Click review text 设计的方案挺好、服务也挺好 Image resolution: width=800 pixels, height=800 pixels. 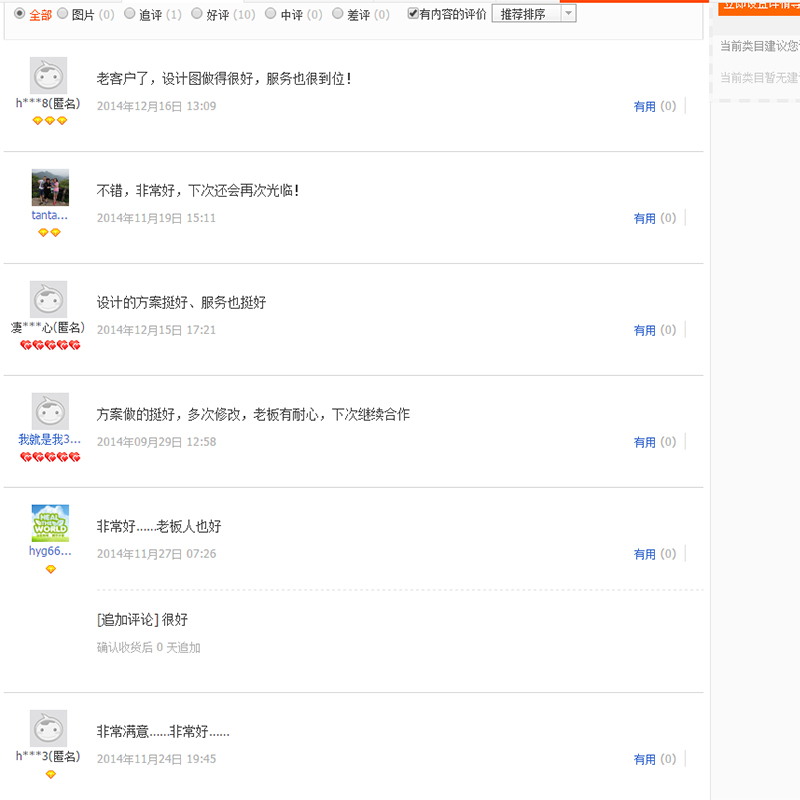181,303
